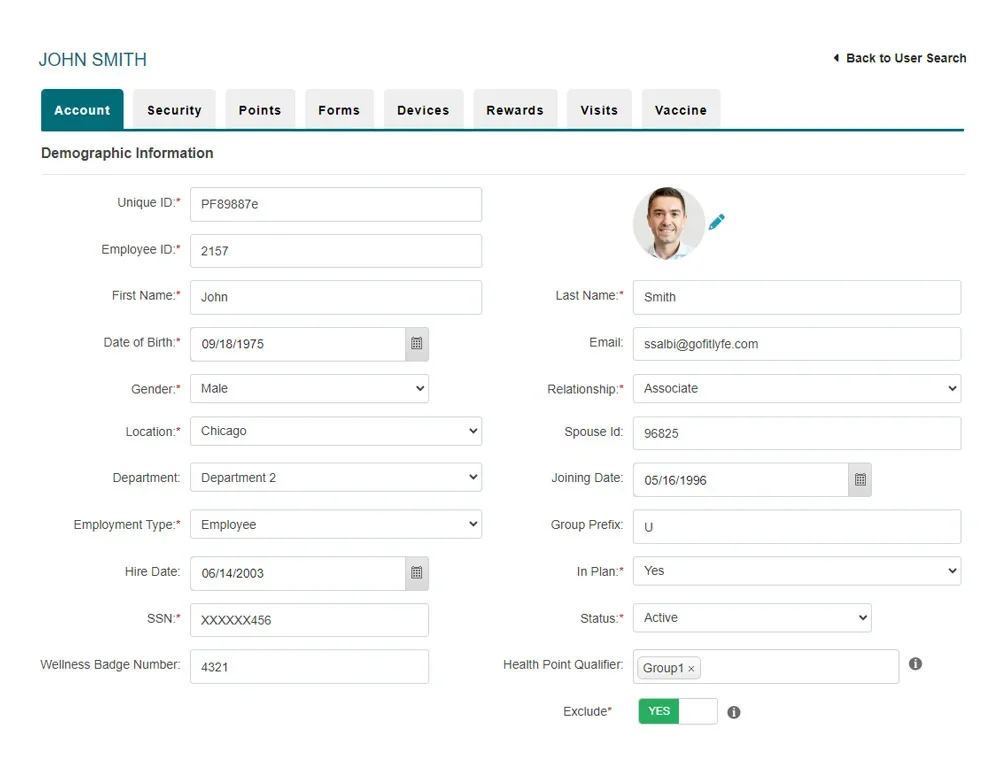Expand the Department dropdown
1000x771 pixels.
tap(335, 477)
